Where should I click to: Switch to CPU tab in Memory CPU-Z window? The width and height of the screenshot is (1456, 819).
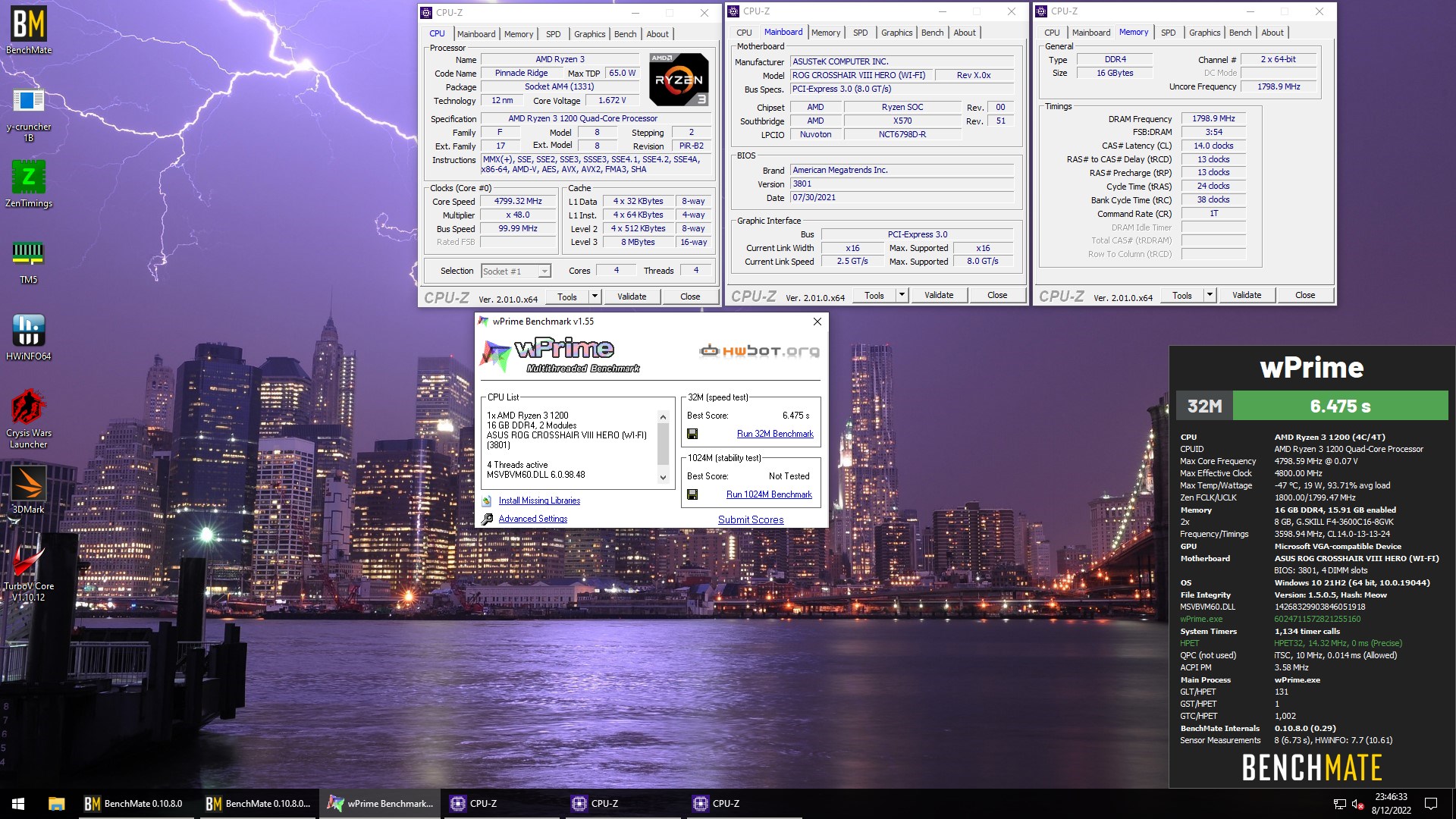[1052, 33]
